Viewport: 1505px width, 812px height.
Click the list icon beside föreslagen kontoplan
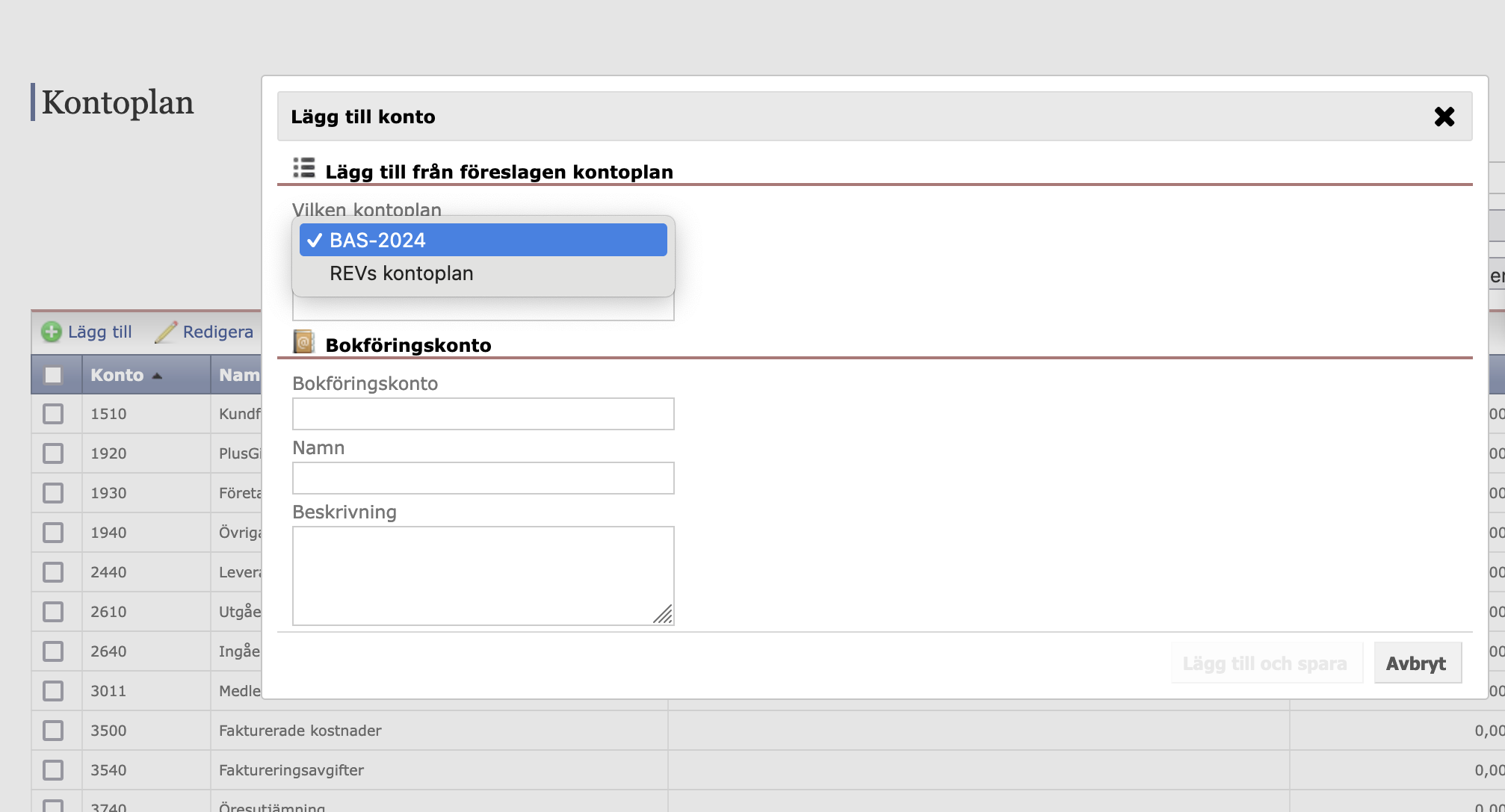coord(304,168)
